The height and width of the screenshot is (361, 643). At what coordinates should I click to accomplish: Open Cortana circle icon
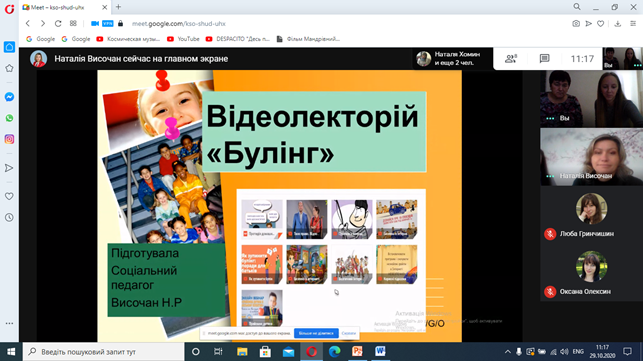click(x=196, y=352)
